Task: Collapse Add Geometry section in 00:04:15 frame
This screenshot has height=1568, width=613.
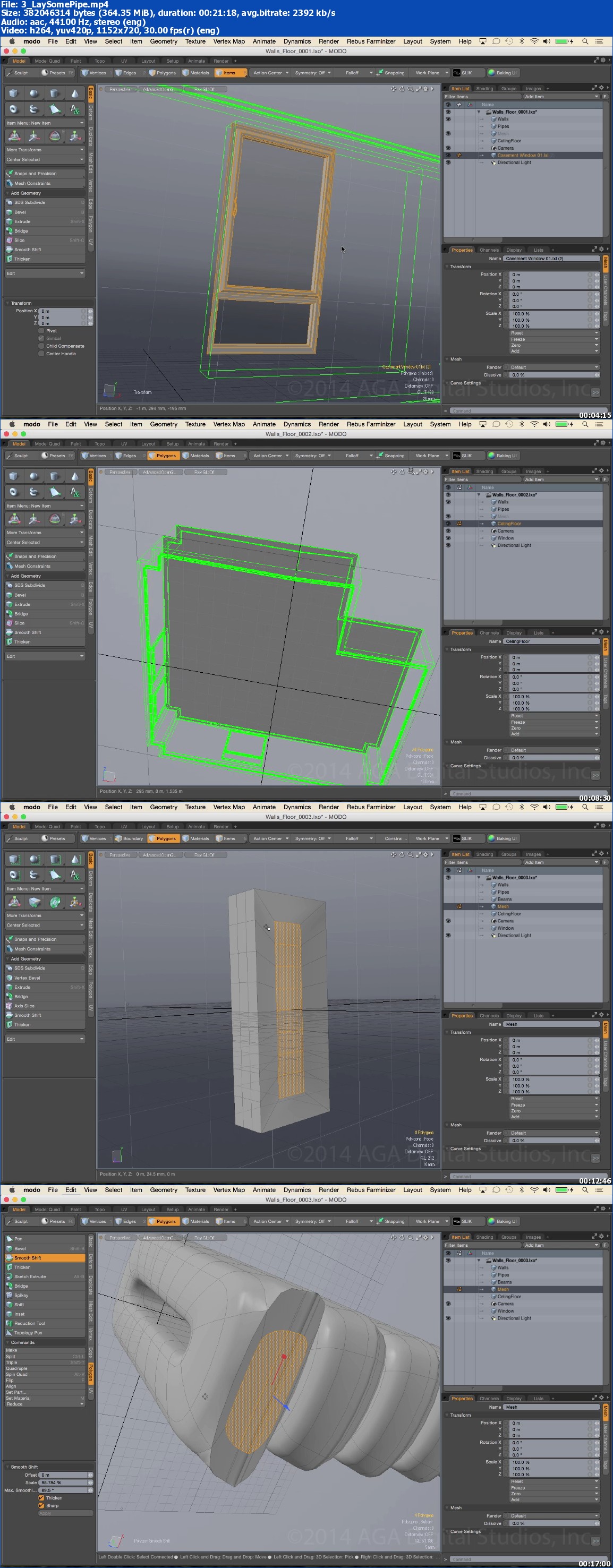Action: pyautogui.click(x=45, y=193)
